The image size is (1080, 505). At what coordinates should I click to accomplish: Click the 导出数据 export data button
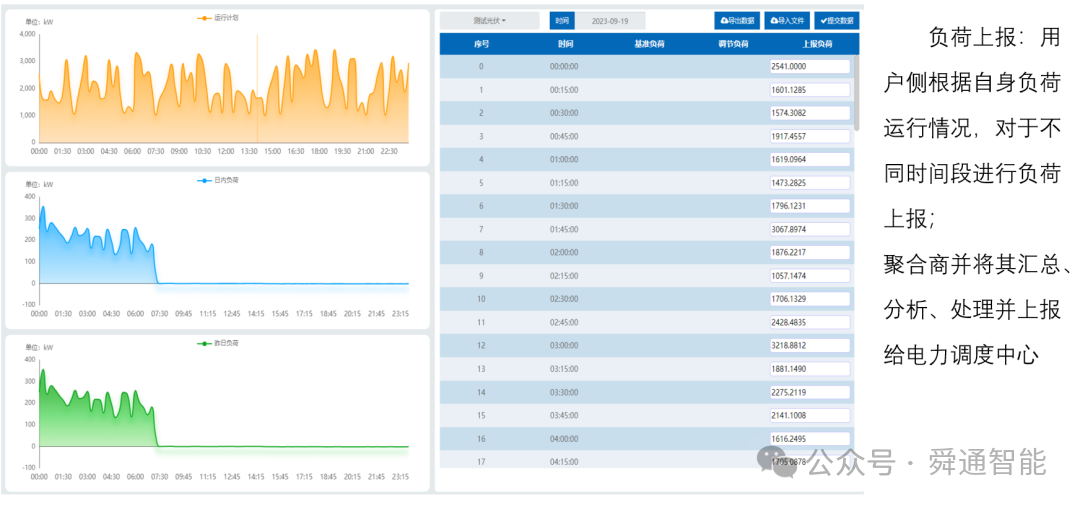tap(737, 21)
